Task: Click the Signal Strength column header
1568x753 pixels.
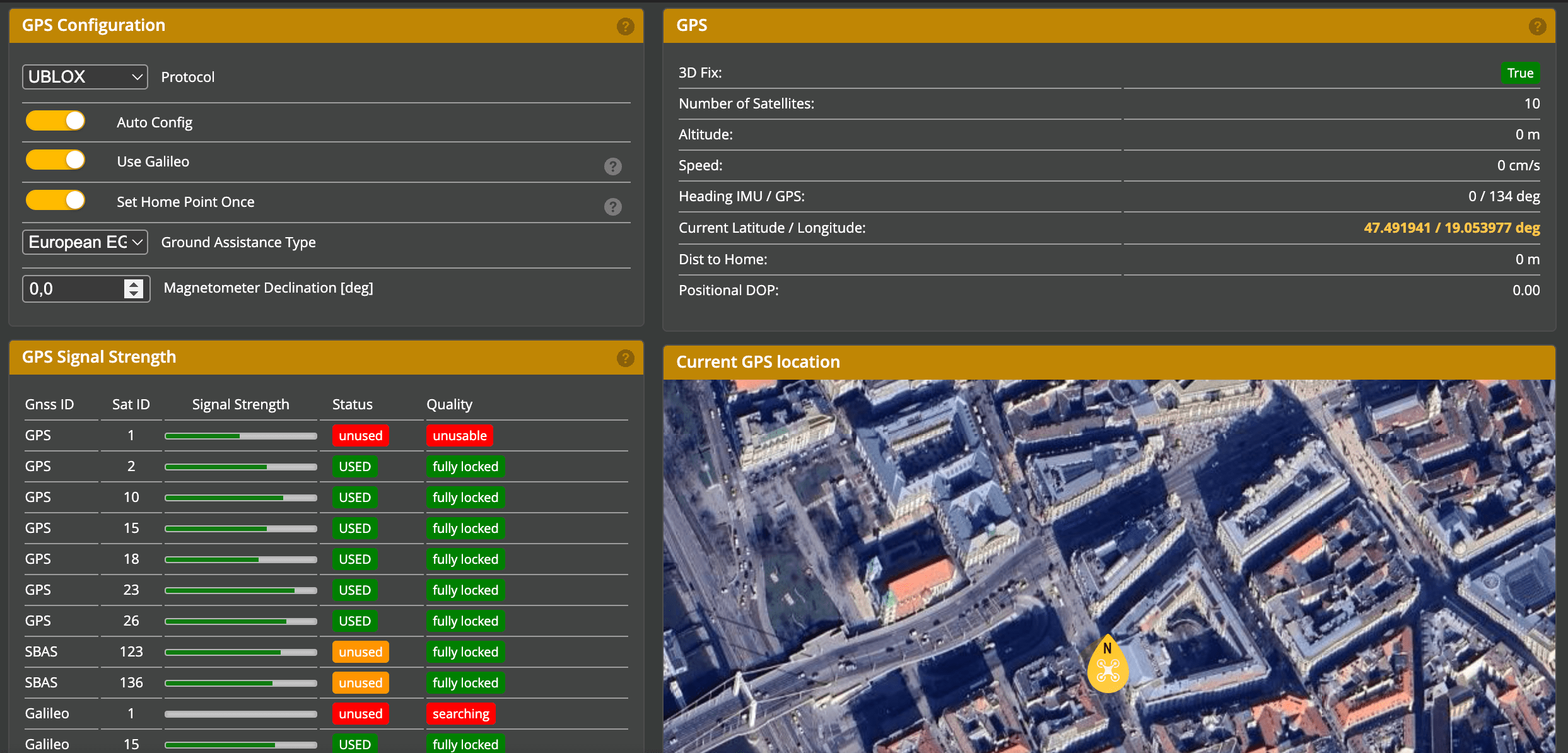Action: 240,404
